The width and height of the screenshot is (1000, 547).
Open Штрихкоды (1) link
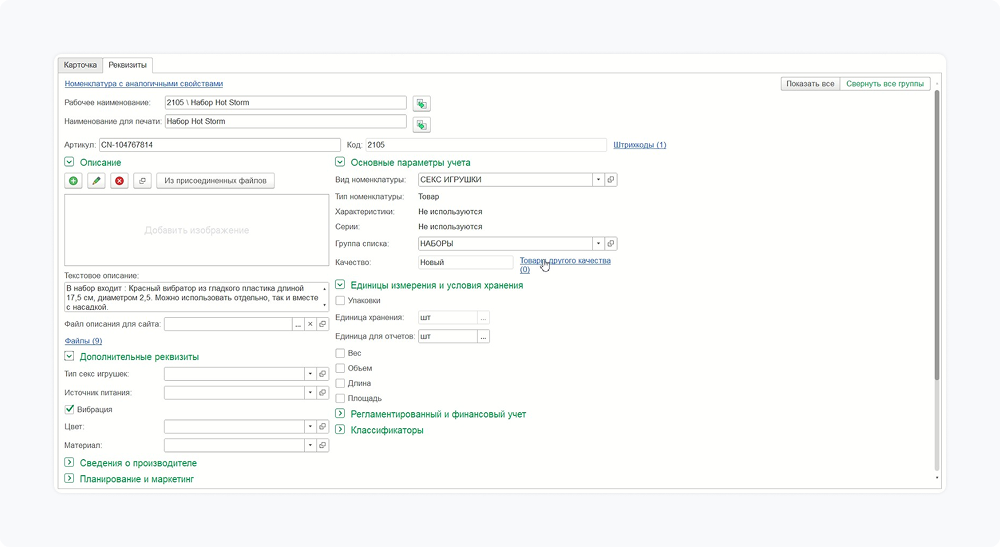[640, 145]
